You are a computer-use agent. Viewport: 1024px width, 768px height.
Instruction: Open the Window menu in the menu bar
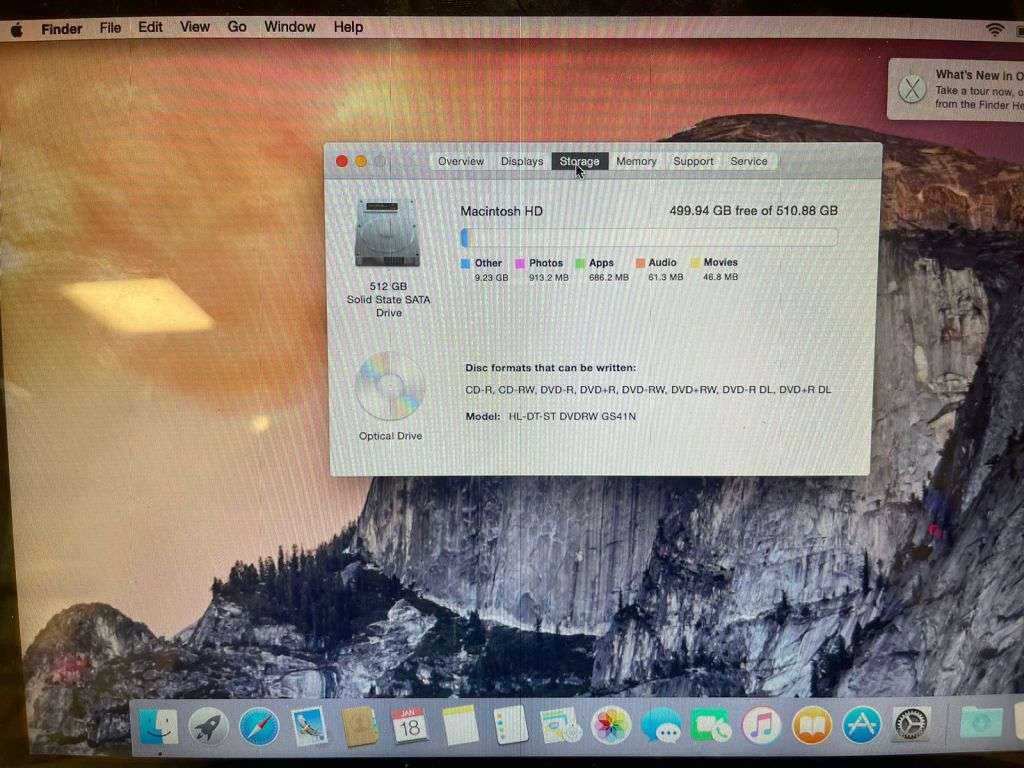point(290,27)
